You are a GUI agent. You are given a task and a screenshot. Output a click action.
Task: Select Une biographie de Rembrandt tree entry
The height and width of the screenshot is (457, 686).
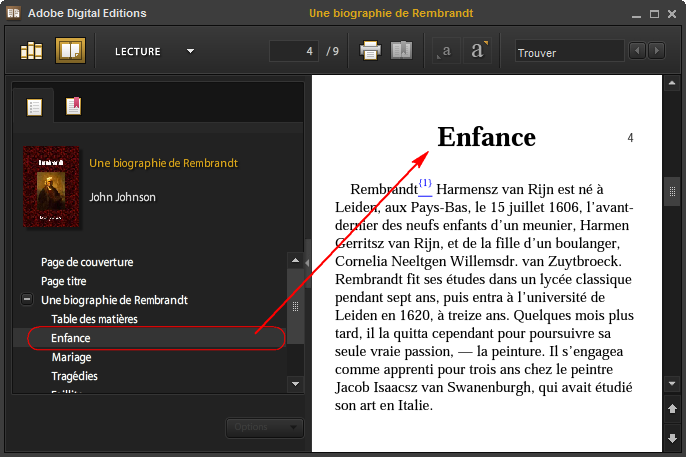[x=114, y=300]
